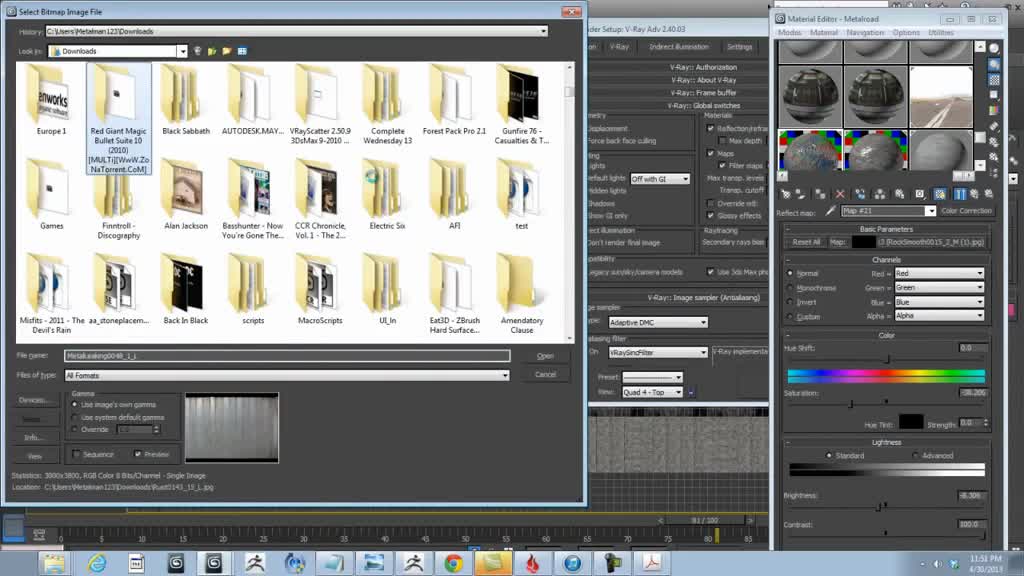Toggle the Show End Result icon
The image size is (1024, 576).
960,194
